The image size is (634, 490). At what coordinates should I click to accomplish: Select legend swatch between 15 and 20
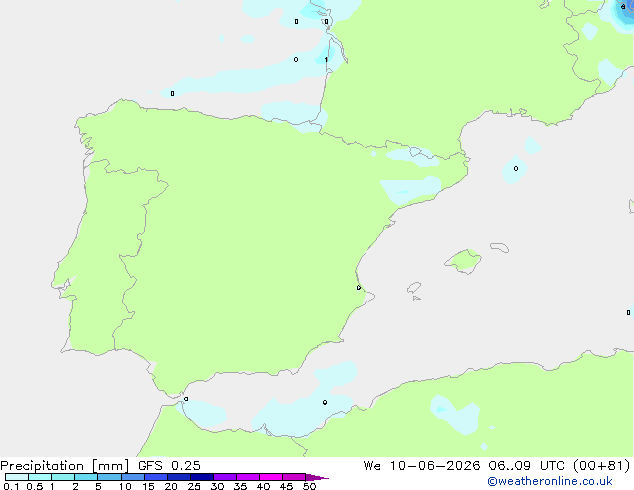coord(156,477)
